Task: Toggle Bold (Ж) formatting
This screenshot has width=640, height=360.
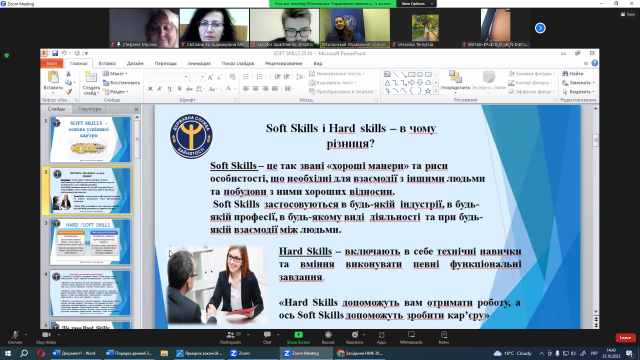Action: pos(150,89)
